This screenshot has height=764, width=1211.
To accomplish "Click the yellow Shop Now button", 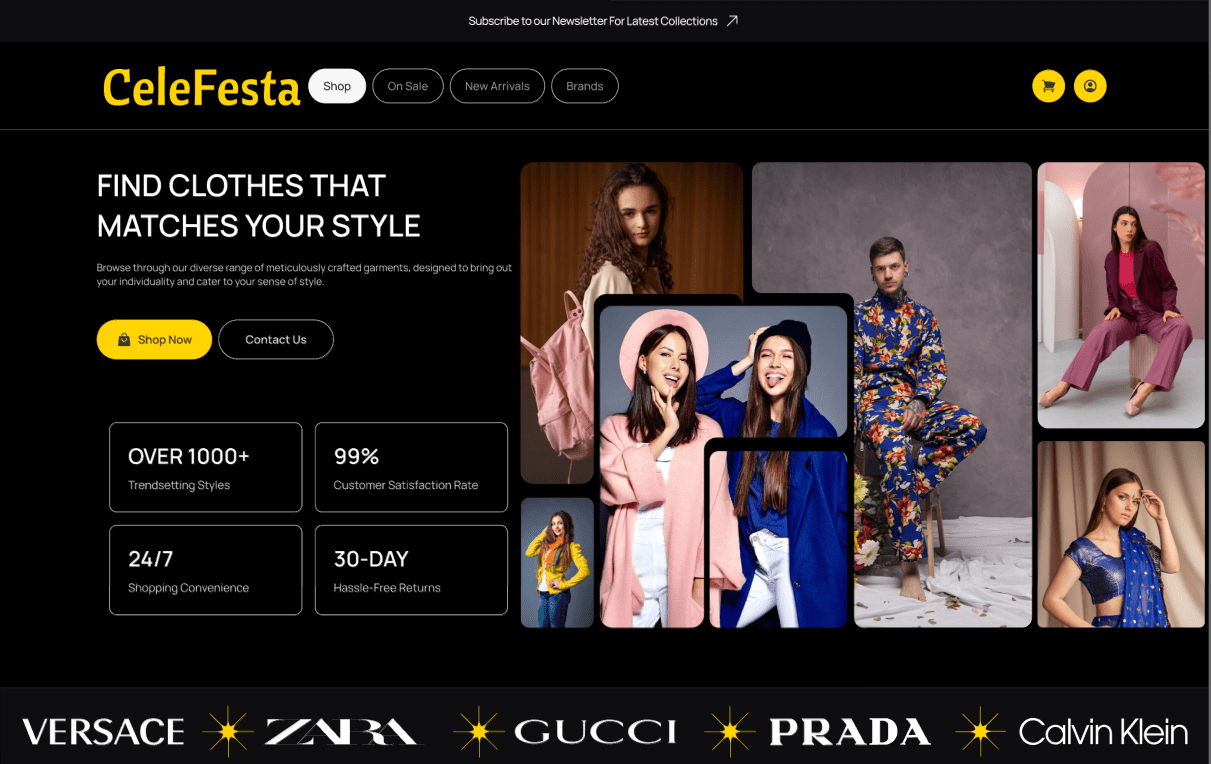I will click(154, 340).
